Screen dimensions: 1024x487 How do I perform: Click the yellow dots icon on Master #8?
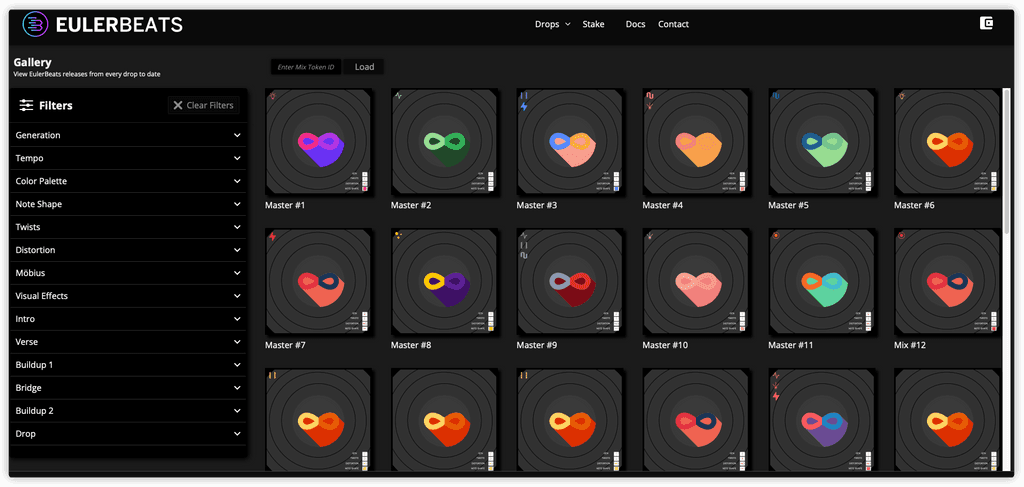coord(398,234)
